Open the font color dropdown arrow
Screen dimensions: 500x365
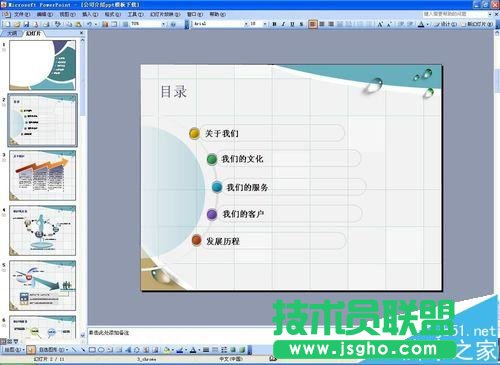pyautogui.click(x=427, y=24)
